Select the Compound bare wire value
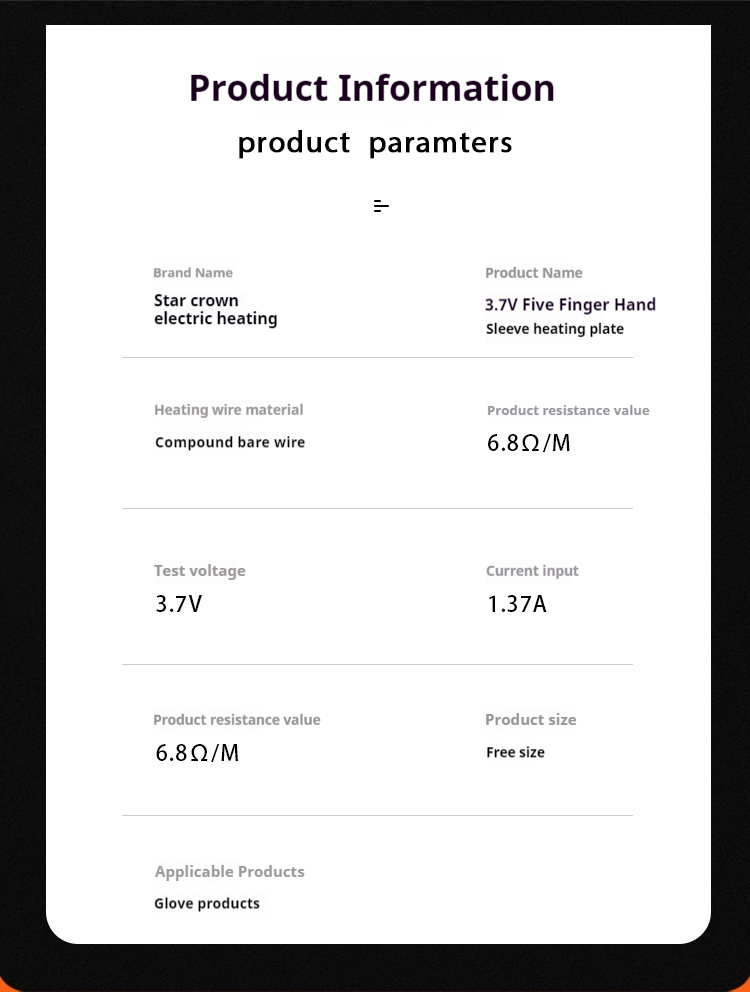The width and height of the screenshot is (750, 992). (230, 442)
